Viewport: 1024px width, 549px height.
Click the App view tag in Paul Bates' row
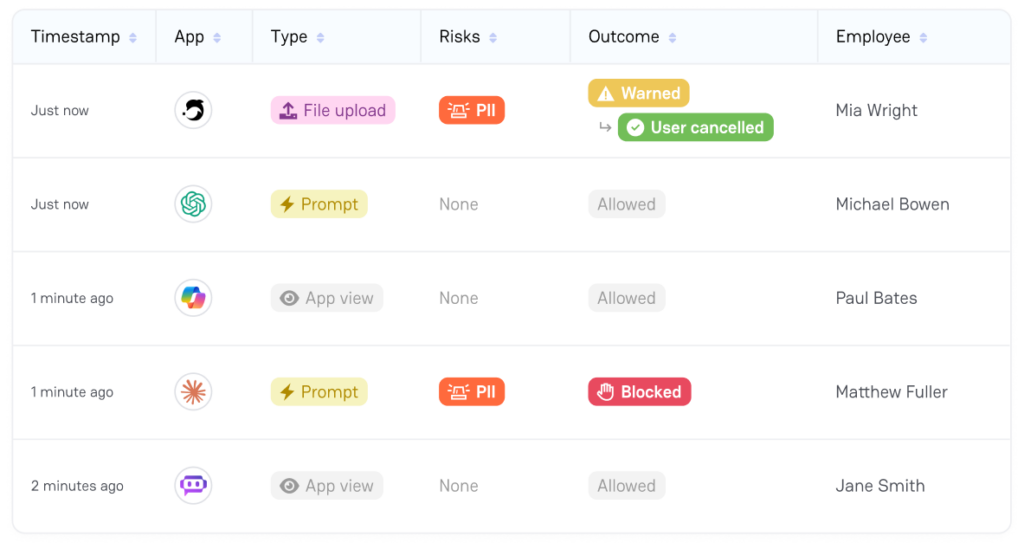tap(327, 298)
